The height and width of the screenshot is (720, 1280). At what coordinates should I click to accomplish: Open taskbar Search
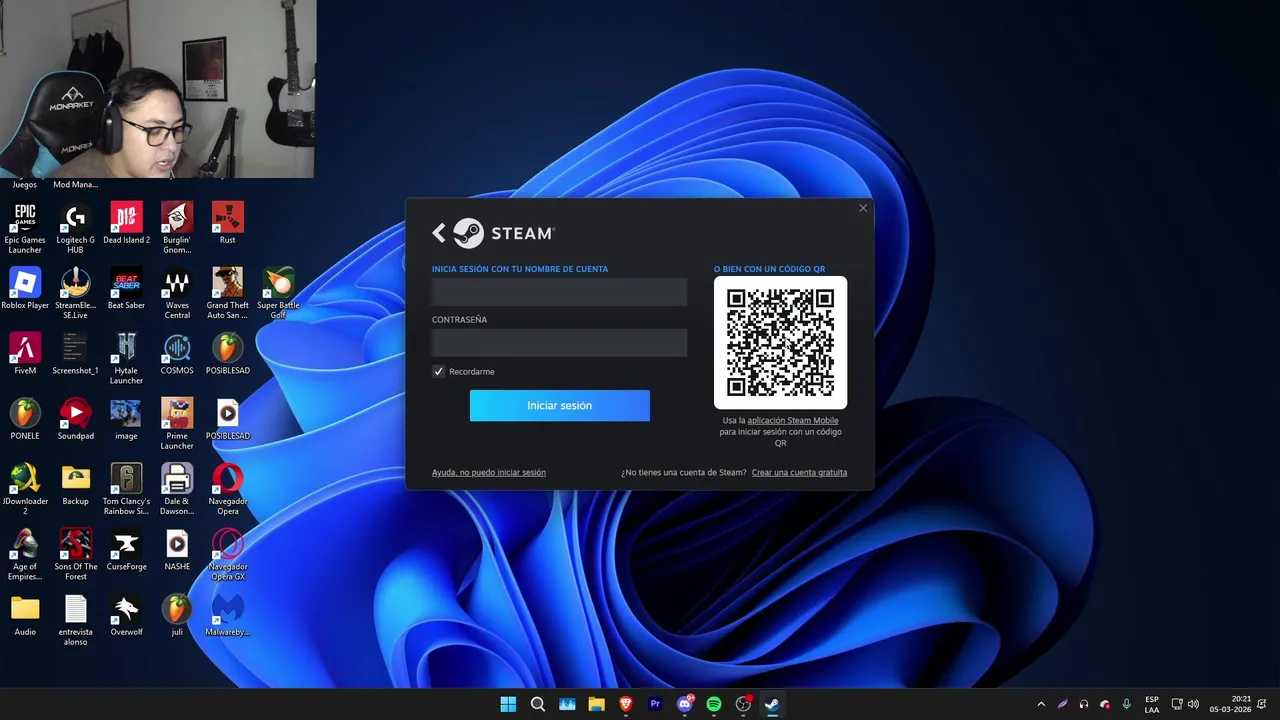click(538, 704)
